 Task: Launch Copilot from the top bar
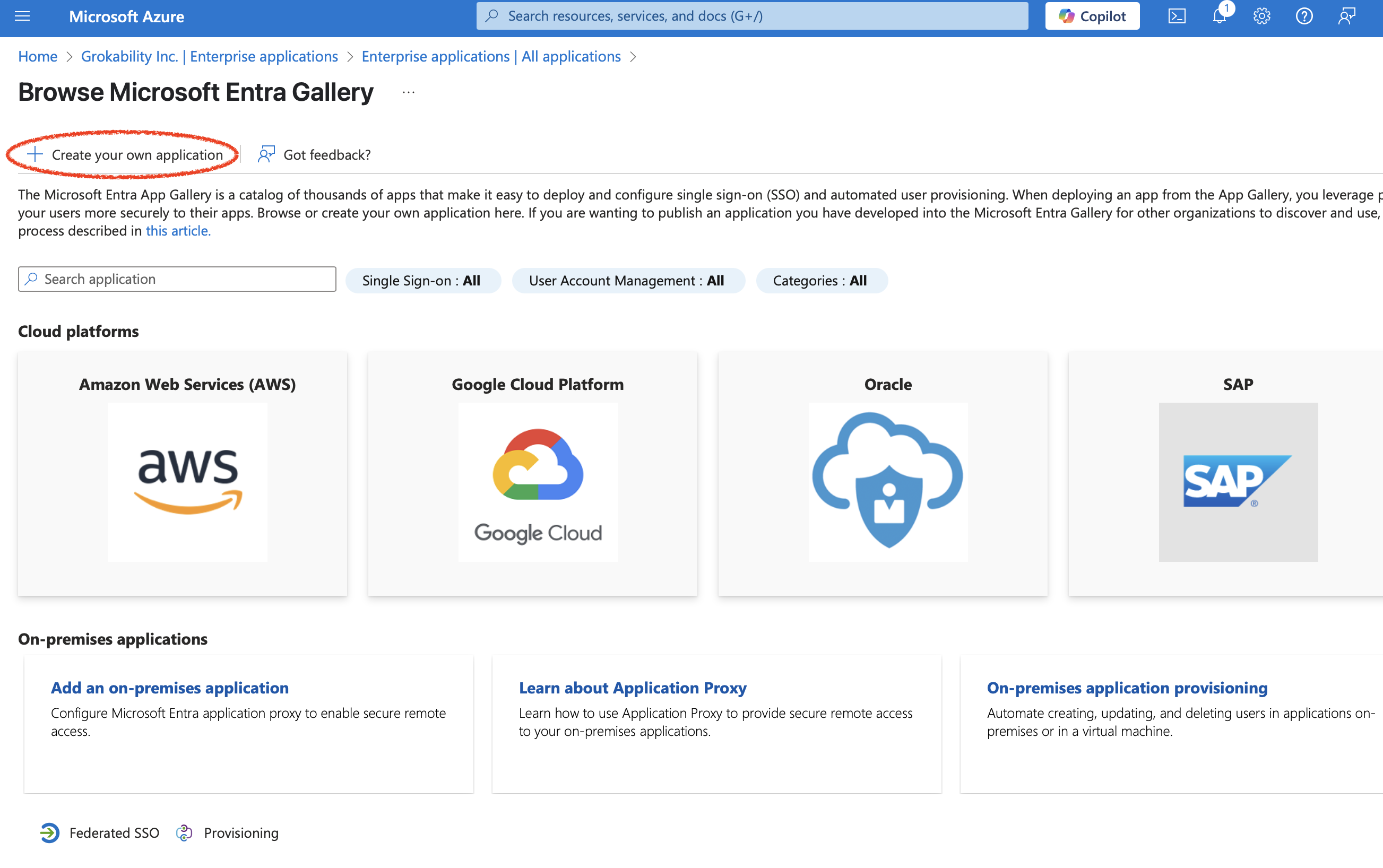(x=1092, y=16)
